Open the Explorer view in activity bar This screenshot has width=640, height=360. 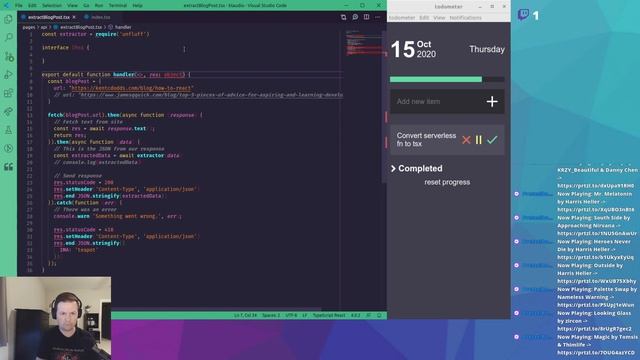pyautogui.click(x=8, y=19)
